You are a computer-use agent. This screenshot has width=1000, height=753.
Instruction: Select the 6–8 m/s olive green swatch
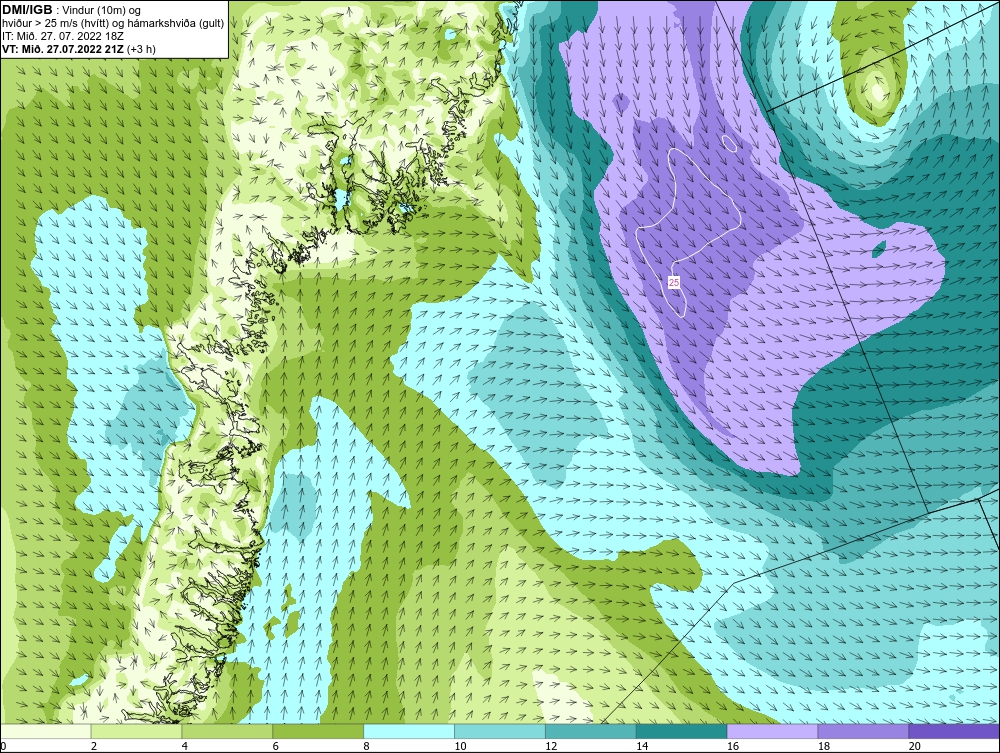tap(318, 731)
